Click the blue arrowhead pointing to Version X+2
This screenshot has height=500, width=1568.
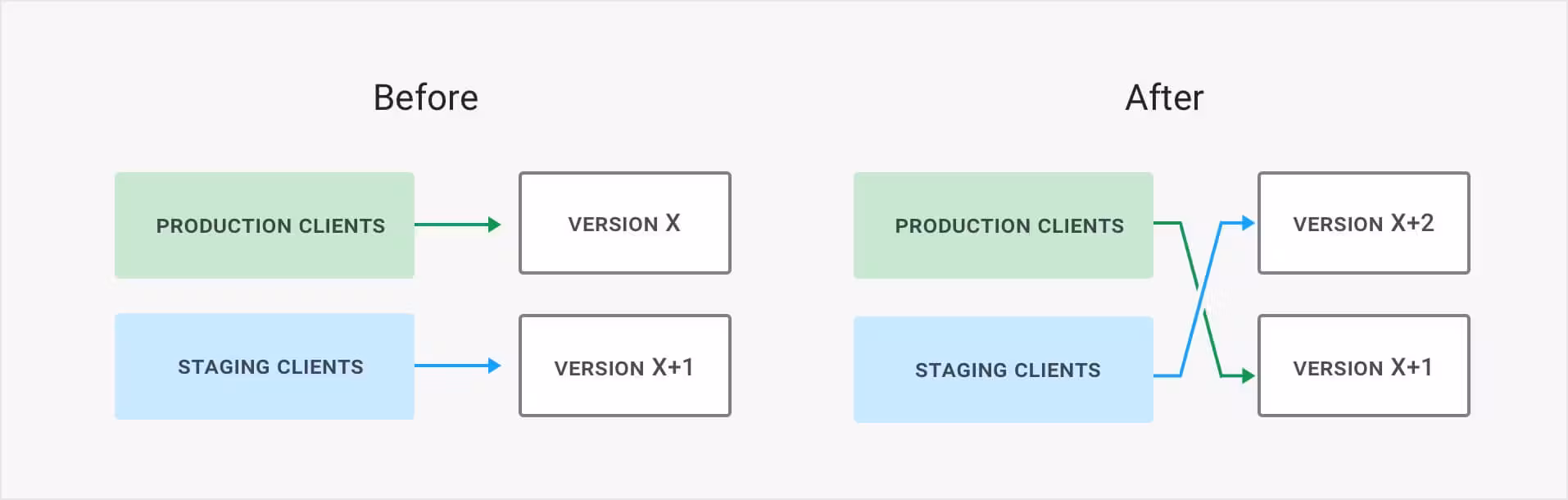pos(1248,223)
